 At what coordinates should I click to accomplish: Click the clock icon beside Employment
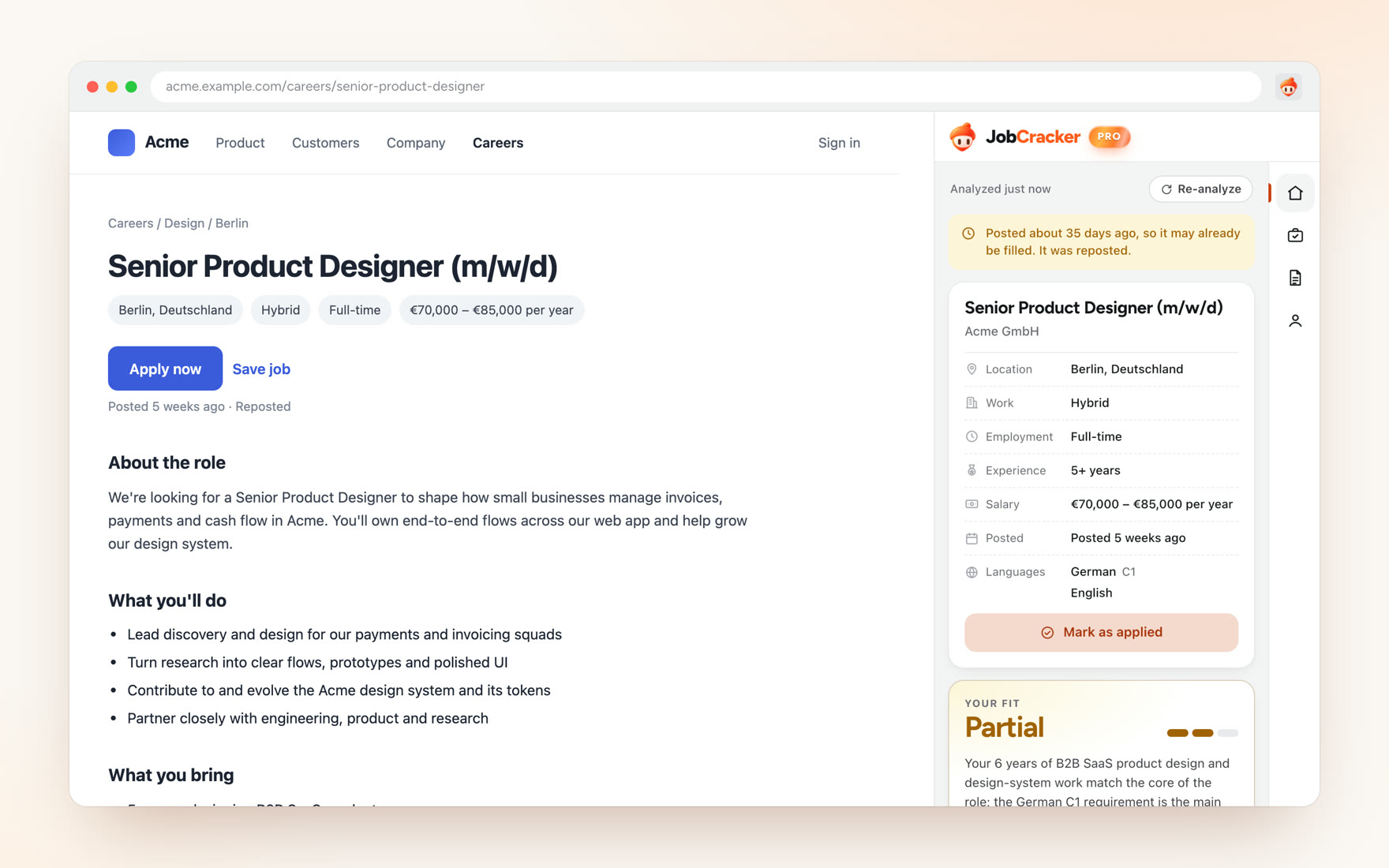point(972,436)
